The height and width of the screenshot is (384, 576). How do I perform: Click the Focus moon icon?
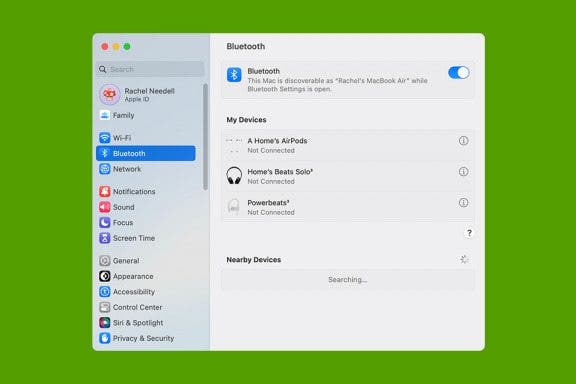coord(105,223)
